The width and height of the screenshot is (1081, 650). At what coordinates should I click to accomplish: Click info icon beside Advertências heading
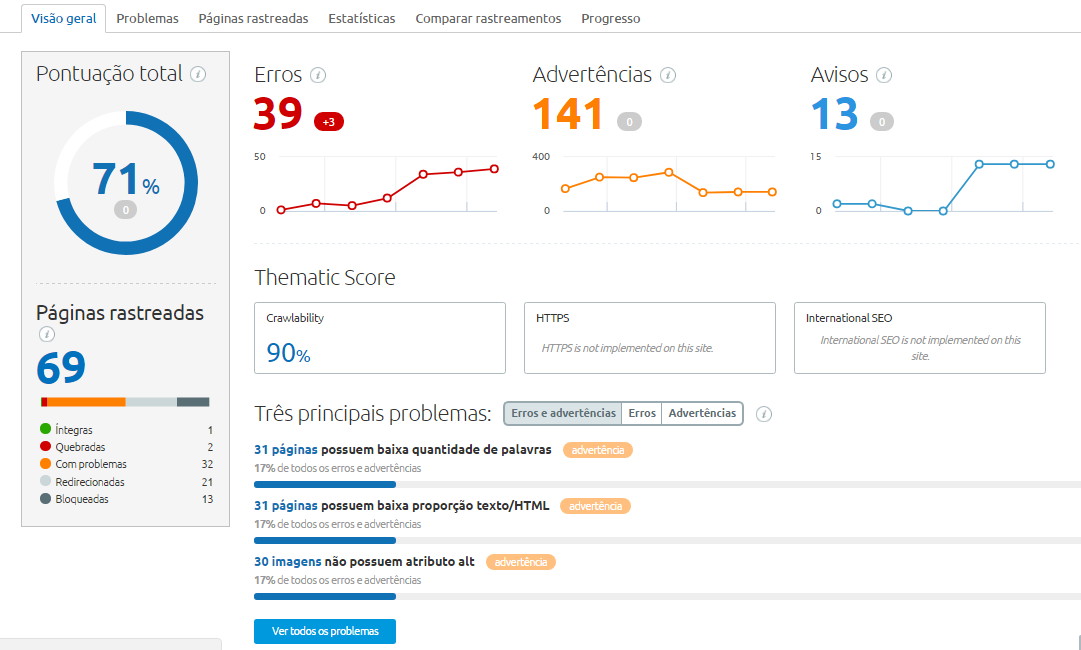[668, 75]
